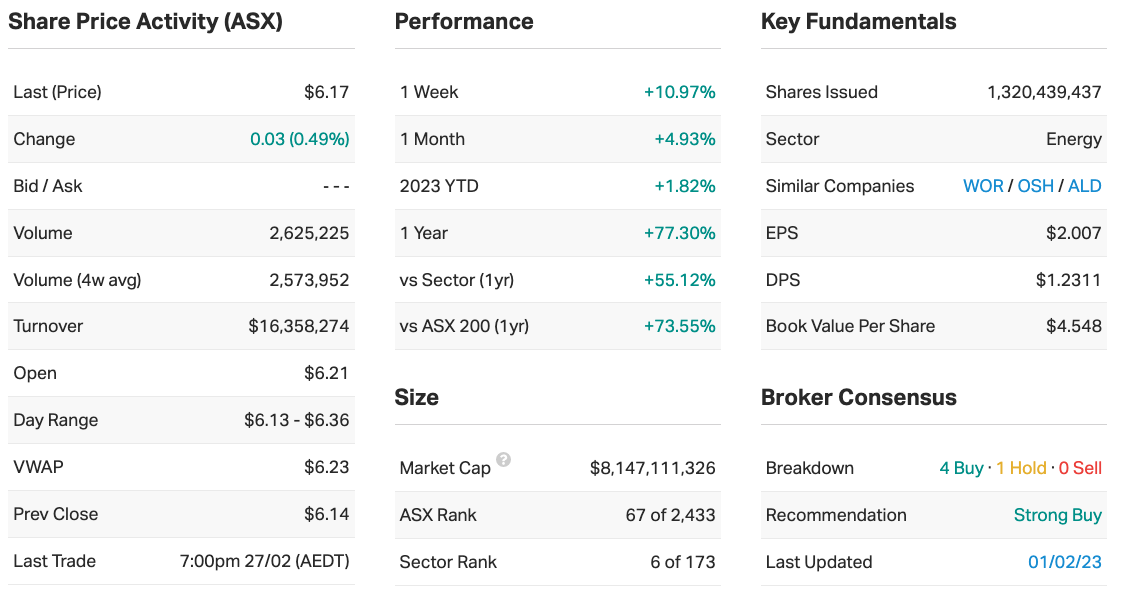Click the 01/02/23 last updated date
This screenshot has width=1131, height=594.
click(x=1065, y=562)
